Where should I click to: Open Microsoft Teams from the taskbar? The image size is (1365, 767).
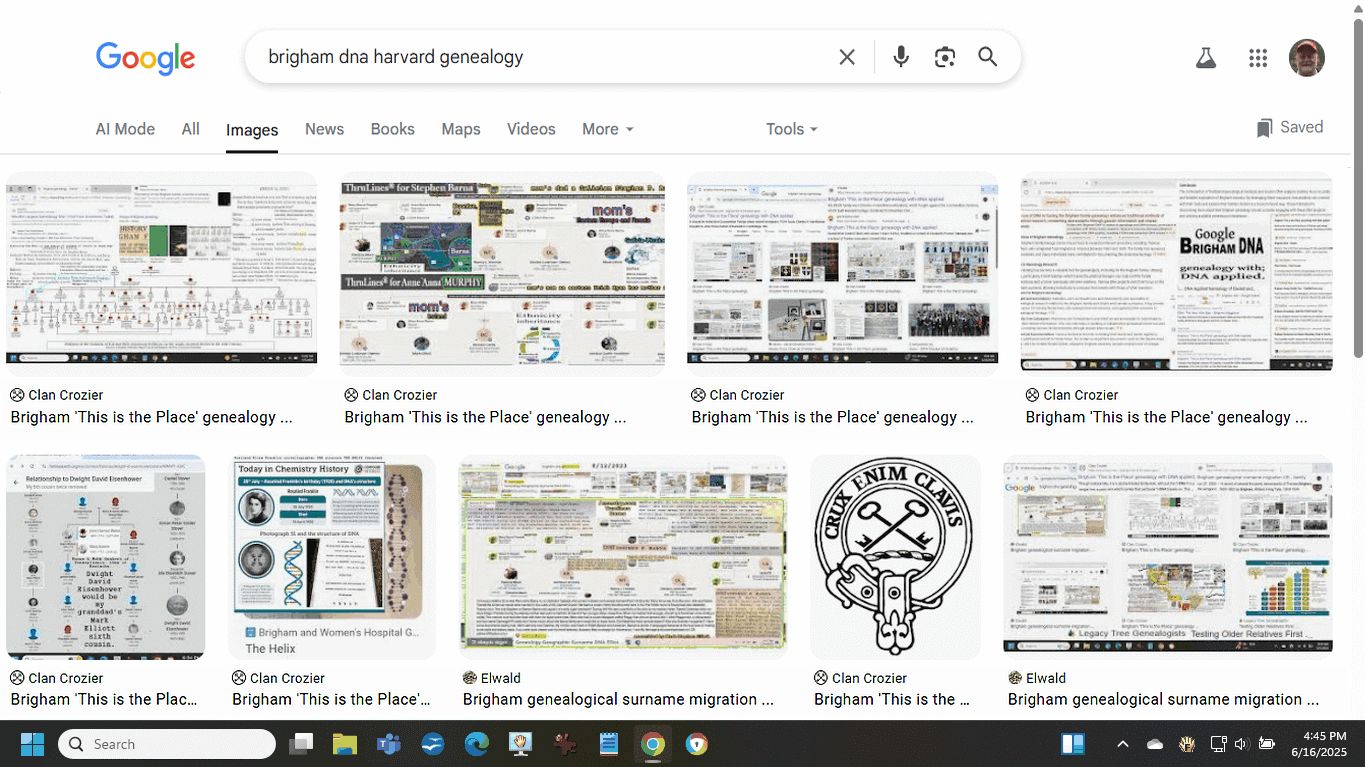(388, 744)
